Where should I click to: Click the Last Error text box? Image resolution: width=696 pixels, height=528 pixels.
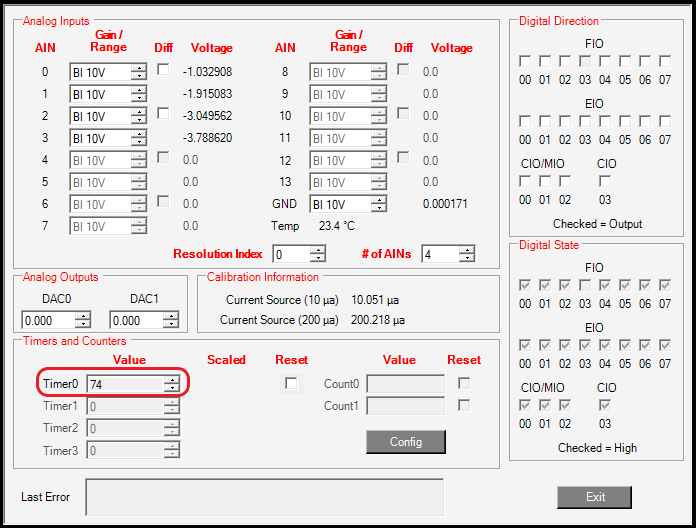click(x=264, y=497)
